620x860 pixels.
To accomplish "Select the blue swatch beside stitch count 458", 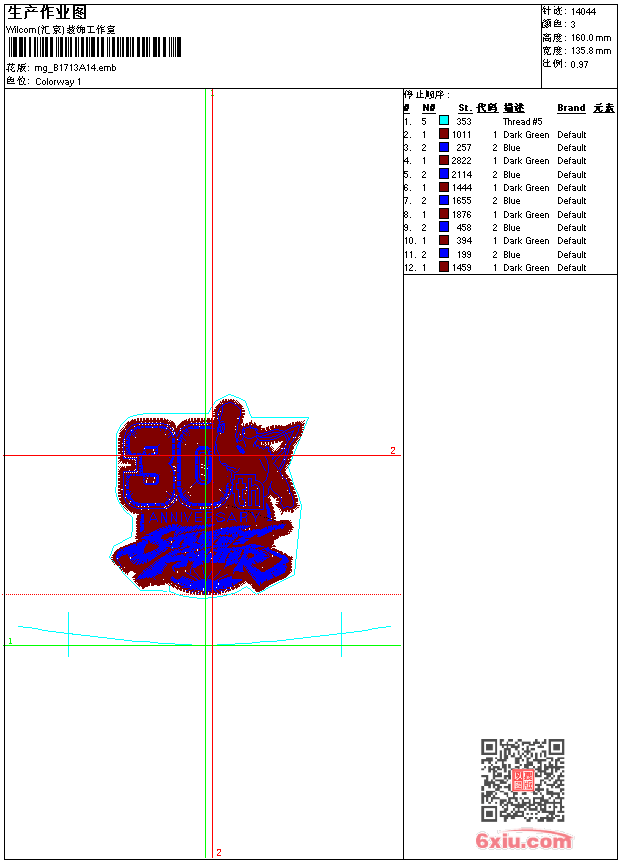I will click(x=444, y=227).
